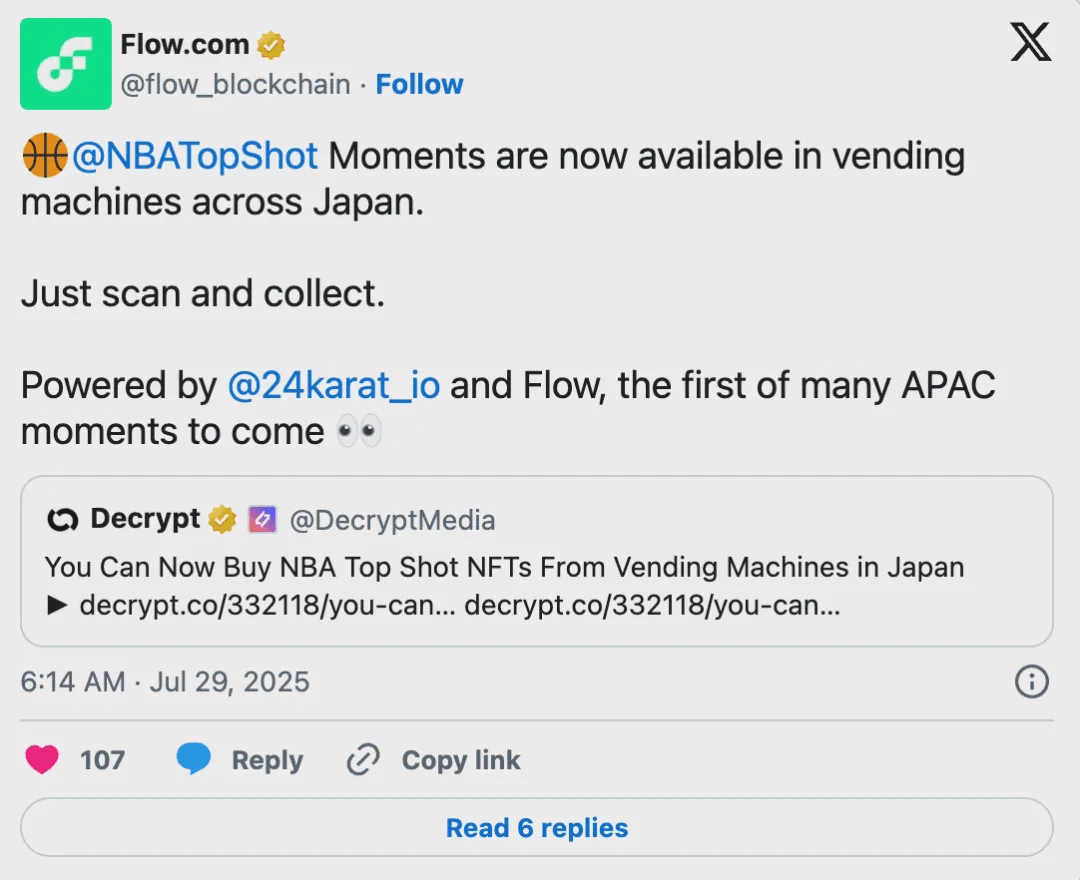Screen dimensions: 1080x880
Task: Click the copy link chain icon
Action: [362, 760]
